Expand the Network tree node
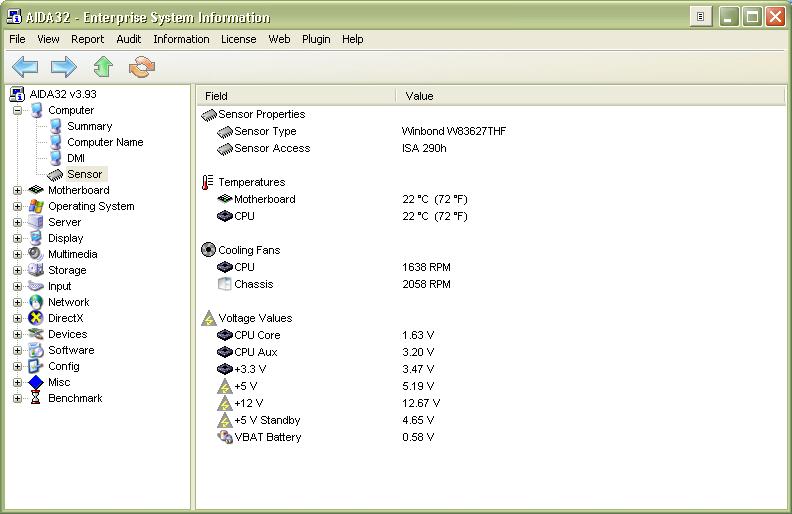Viewport: 792px width, 514px height. pos(18,302)
